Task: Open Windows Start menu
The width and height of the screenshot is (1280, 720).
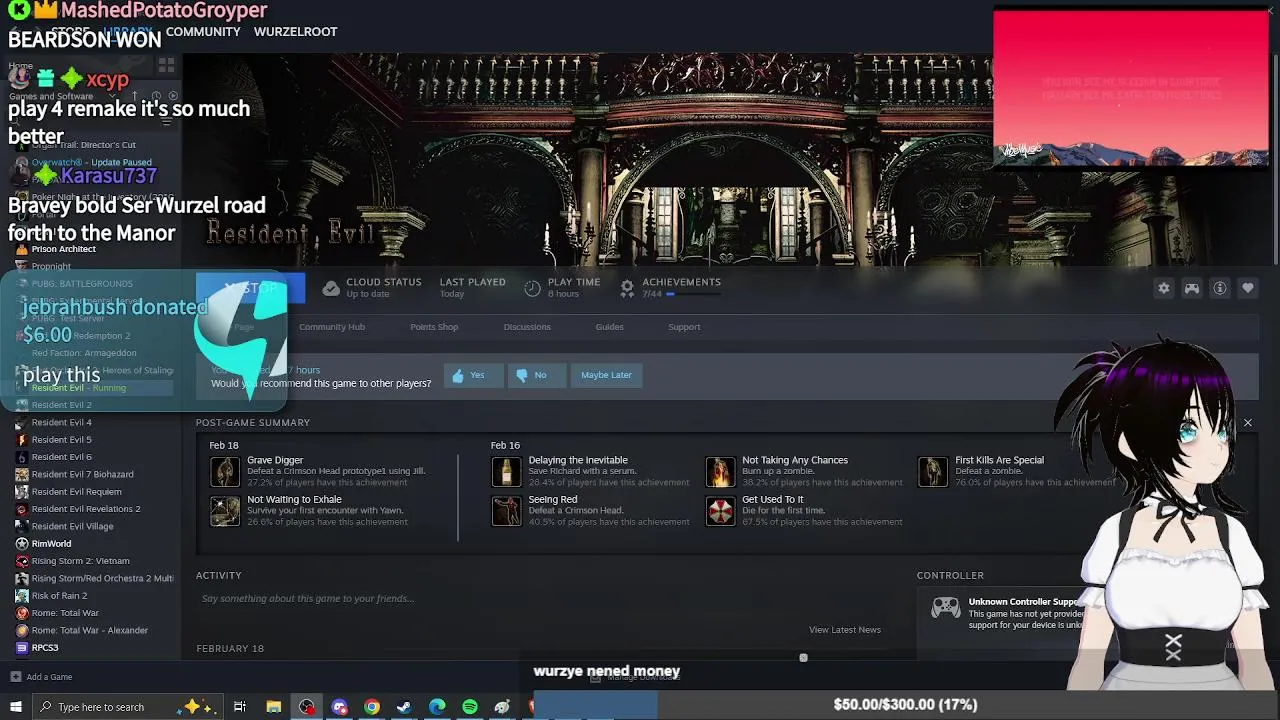Action: tap(15, 707)
